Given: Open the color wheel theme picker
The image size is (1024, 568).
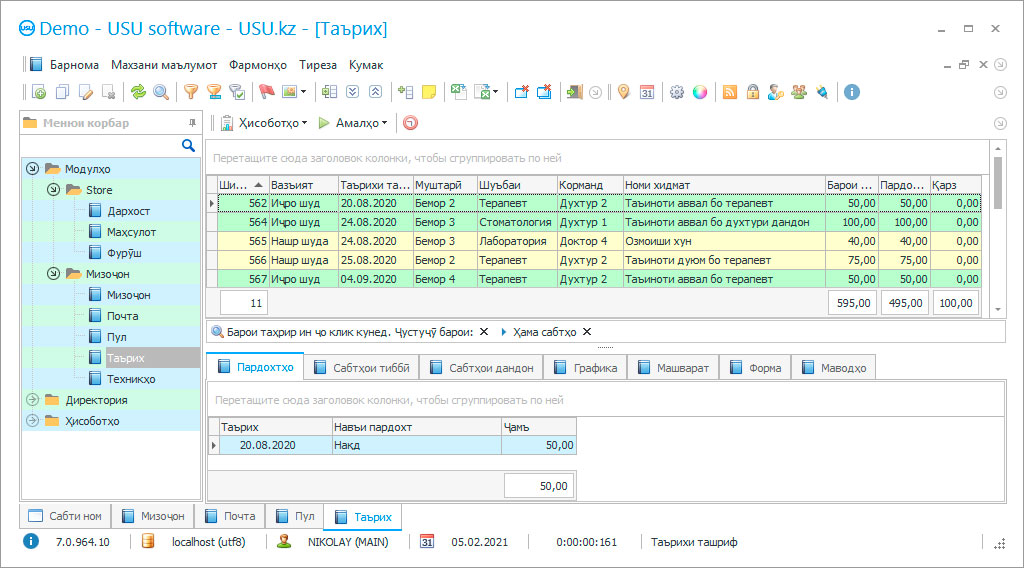Looking at the screenshot, I should (700, 92).
